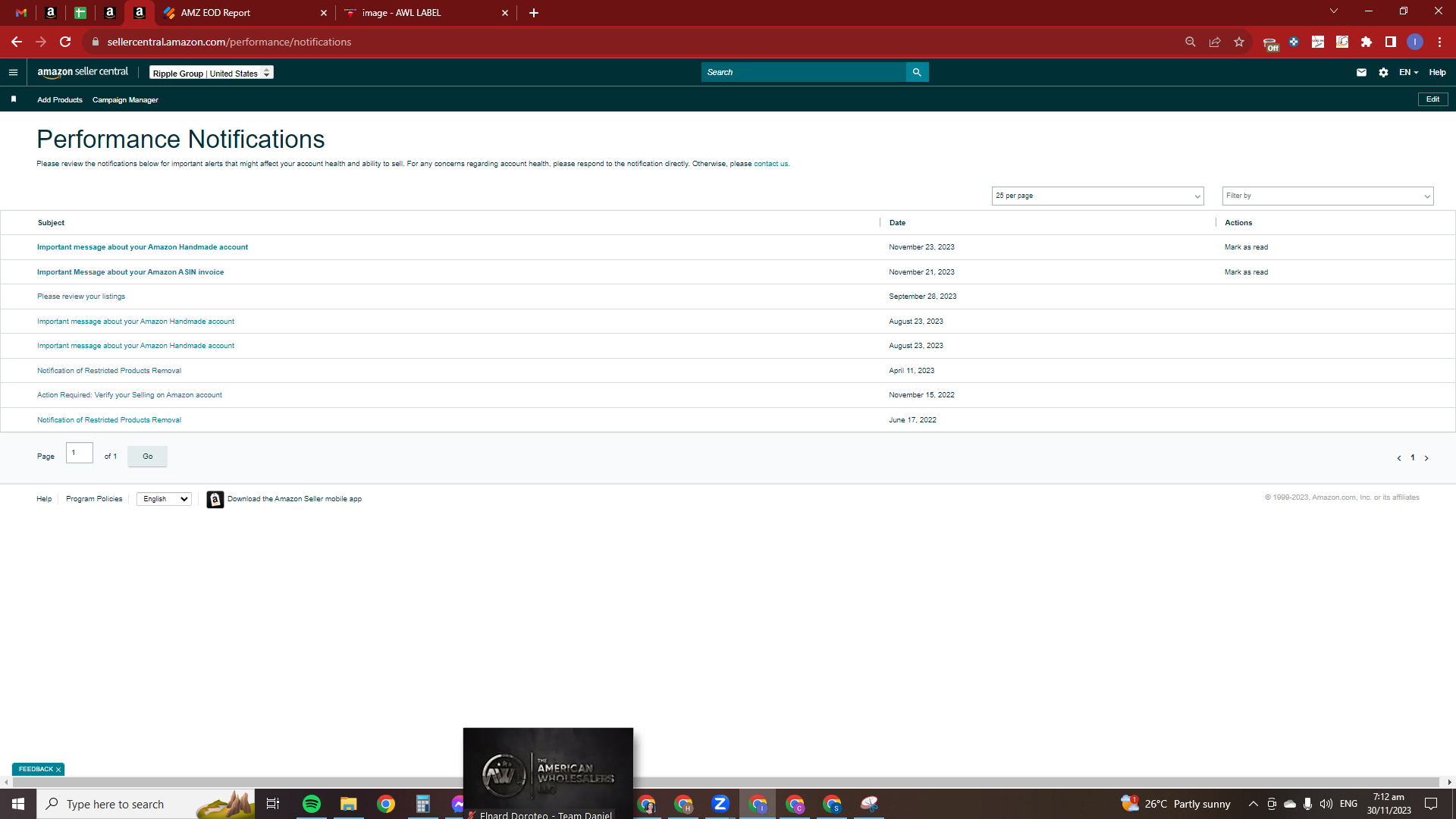Screen dimensions: 1456x819
Task: Close the FEEDBACK tab
Action: click(58, 770)
